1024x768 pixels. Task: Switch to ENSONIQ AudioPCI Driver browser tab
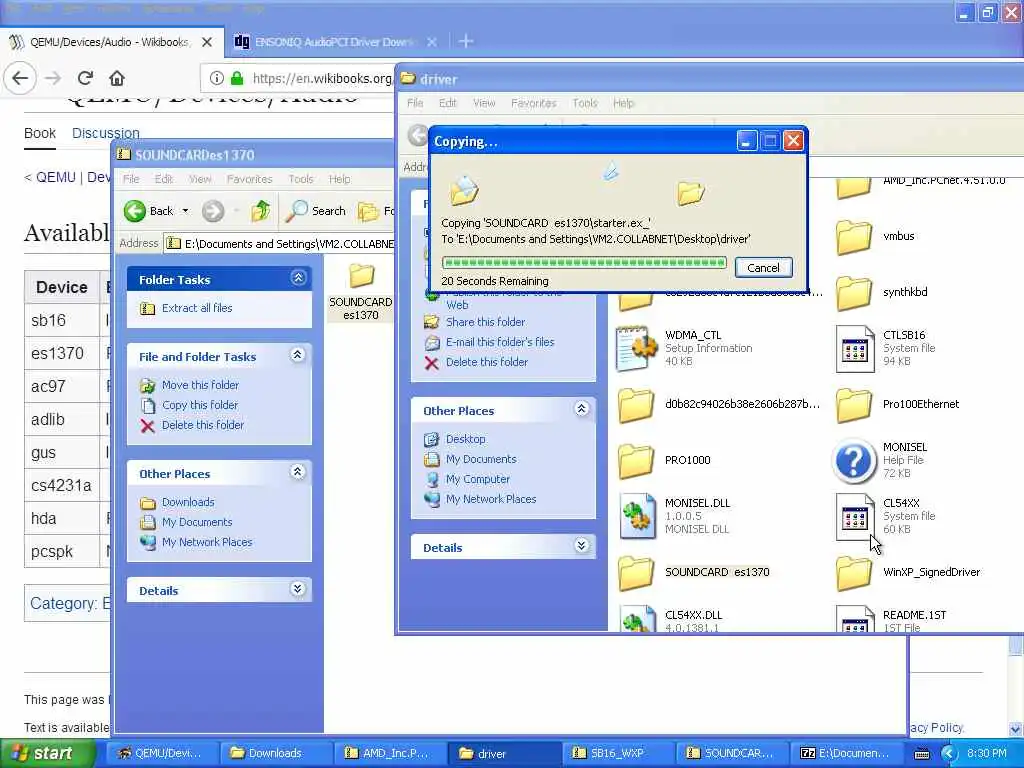pos(333,42)
